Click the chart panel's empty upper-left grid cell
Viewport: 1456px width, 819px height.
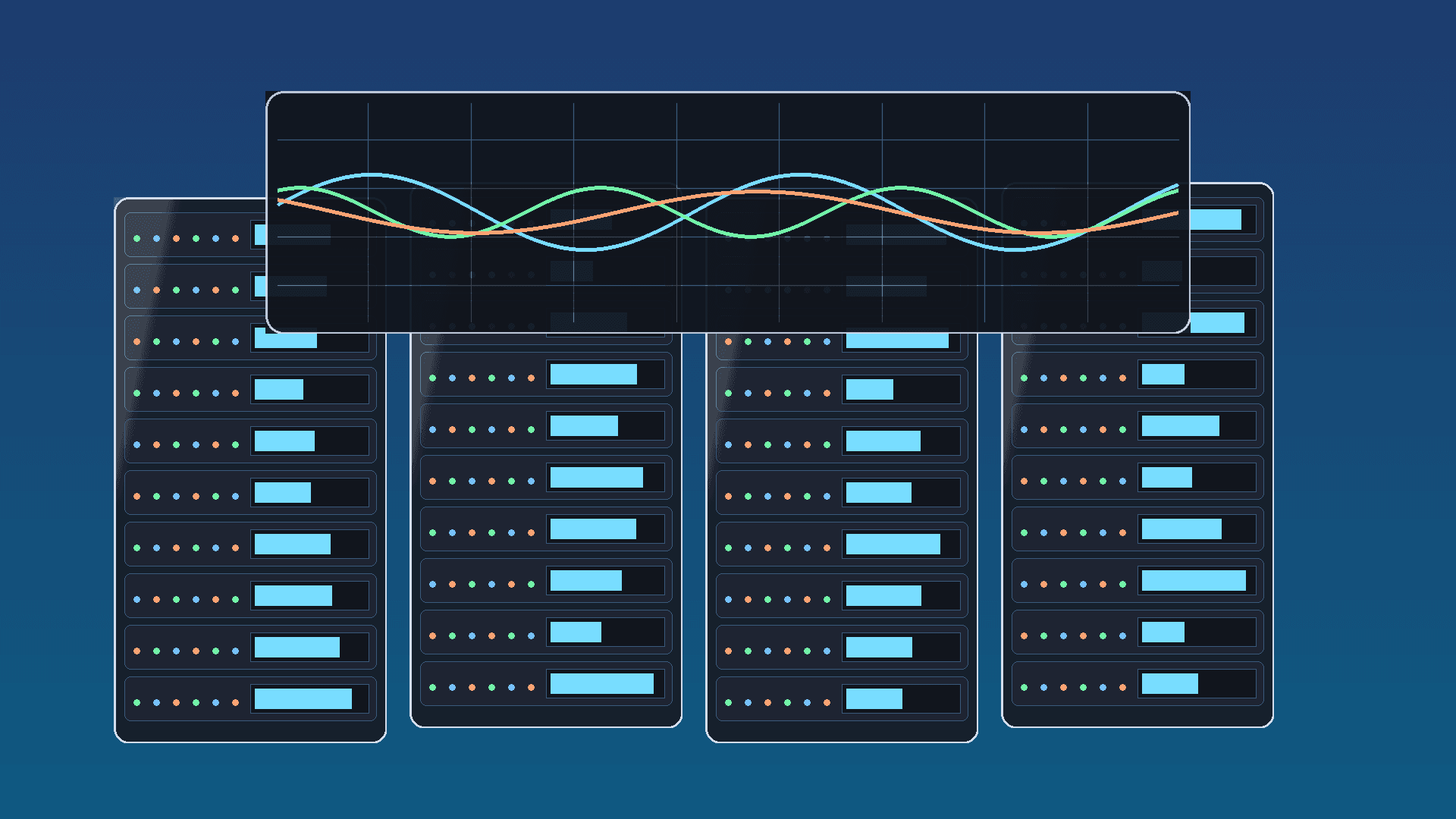[322, 121]
